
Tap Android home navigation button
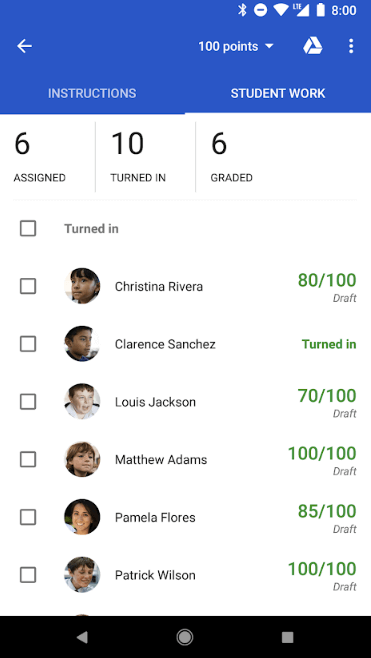pyautogui.click(x=185, y=637)
